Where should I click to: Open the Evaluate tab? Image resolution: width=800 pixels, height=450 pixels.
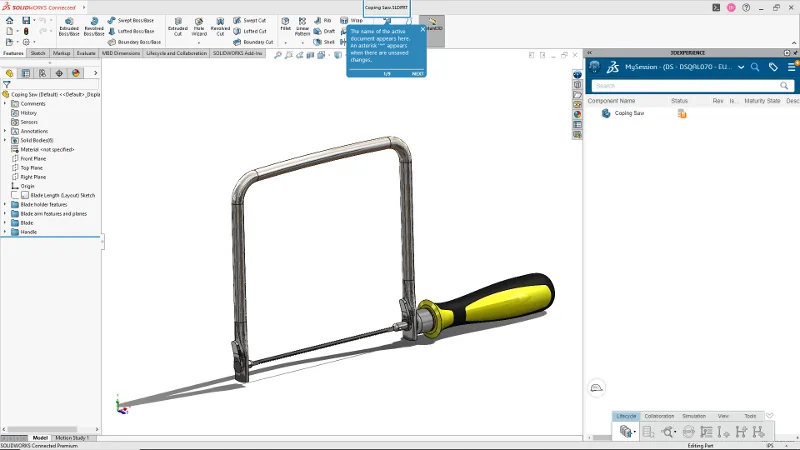coord(86,53)
